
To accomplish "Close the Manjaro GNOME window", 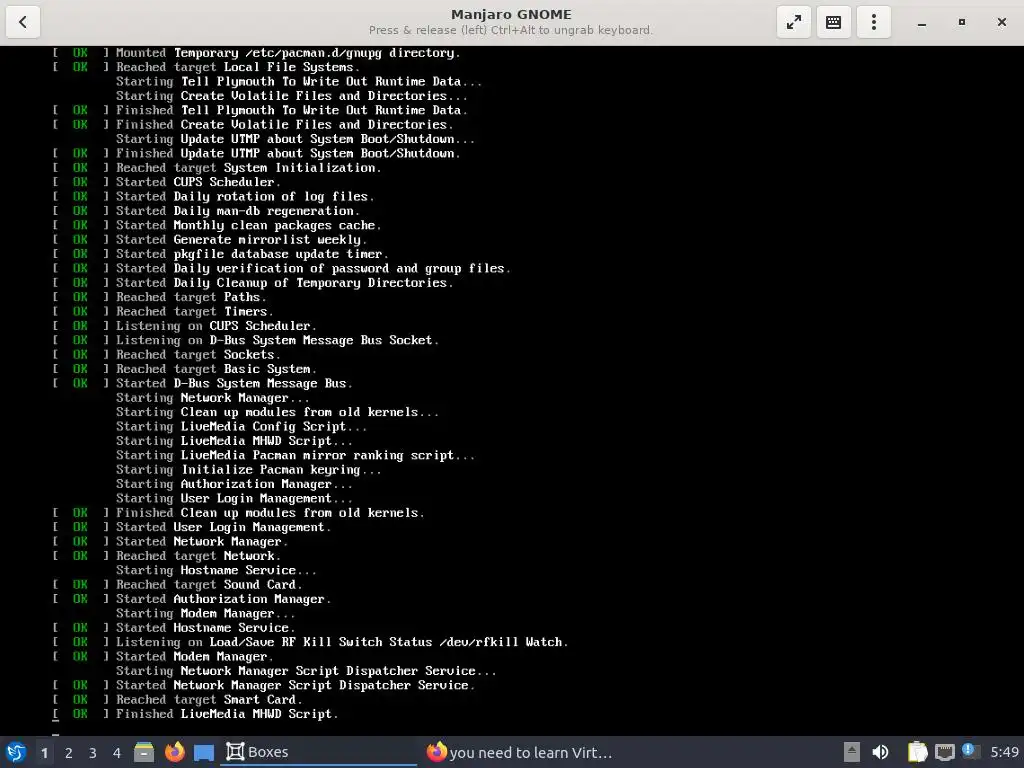I will pos(1001,22).
